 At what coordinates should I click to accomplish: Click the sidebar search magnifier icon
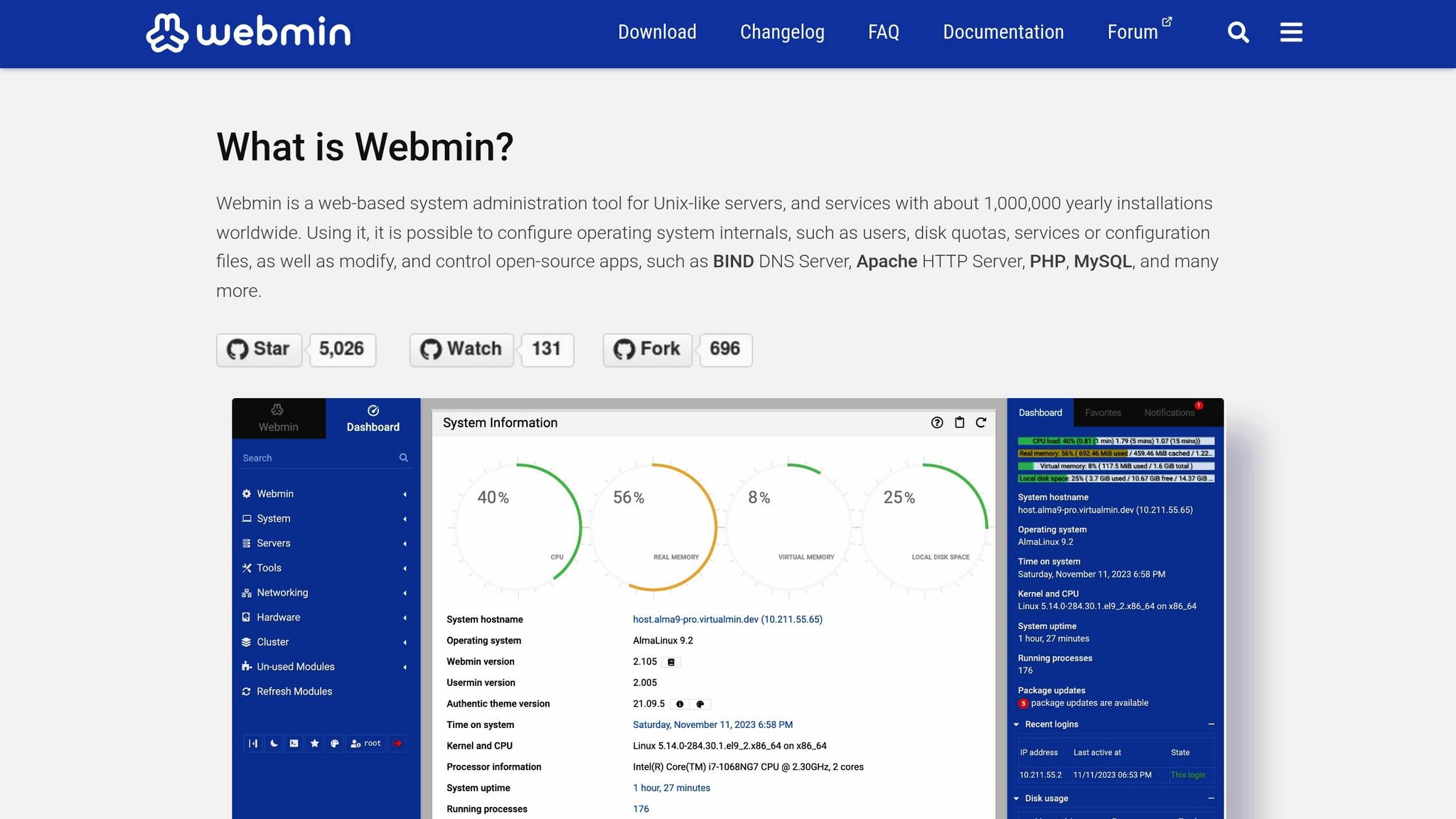(x=404, y=458)
